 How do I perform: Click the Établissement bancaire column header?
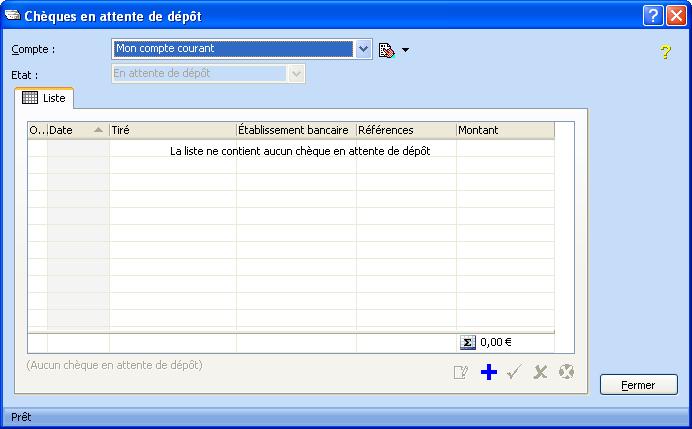pos(295,130)
